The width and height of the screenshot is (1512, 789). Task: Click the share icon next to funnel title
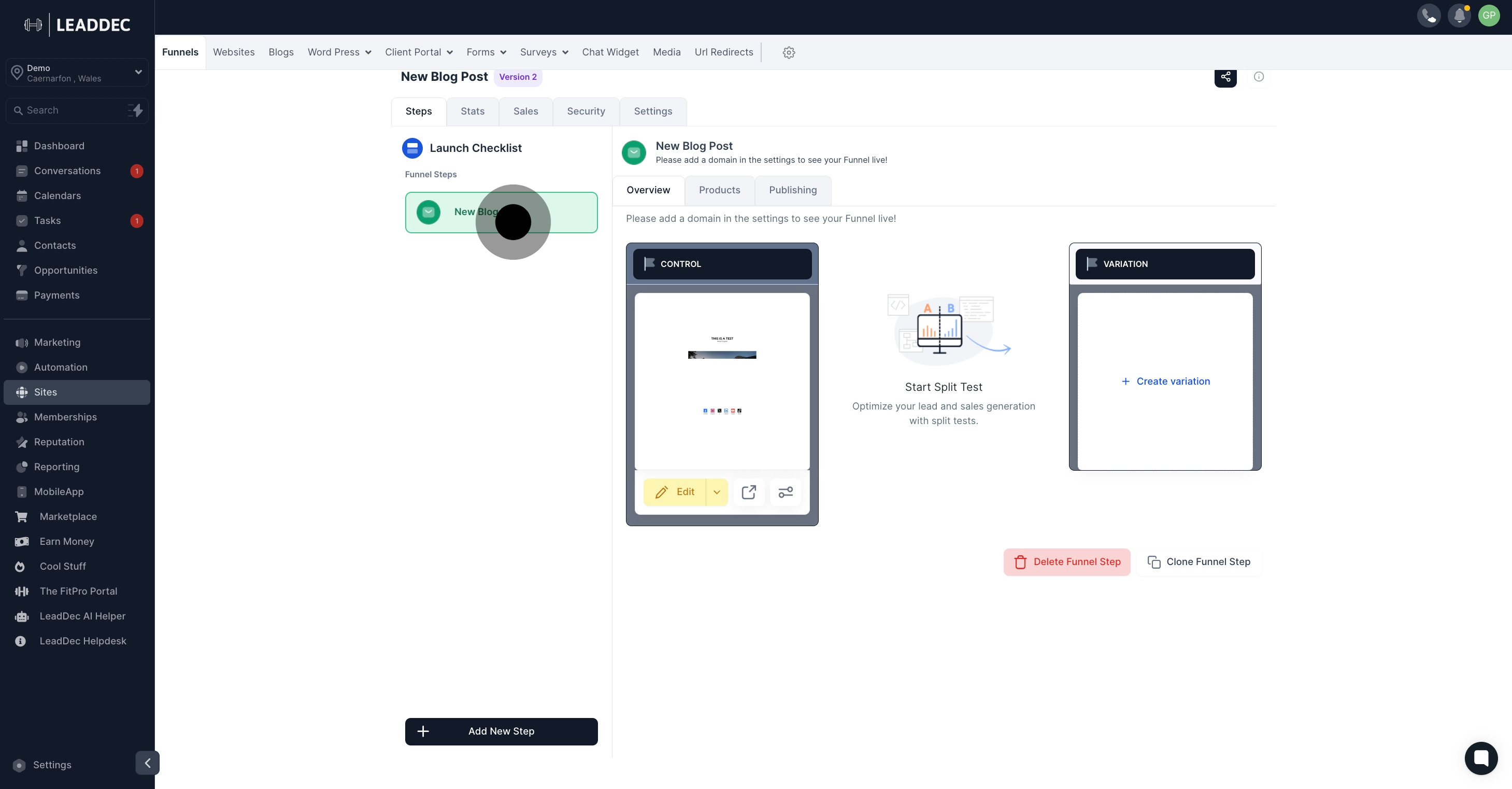coord(1225,77)
